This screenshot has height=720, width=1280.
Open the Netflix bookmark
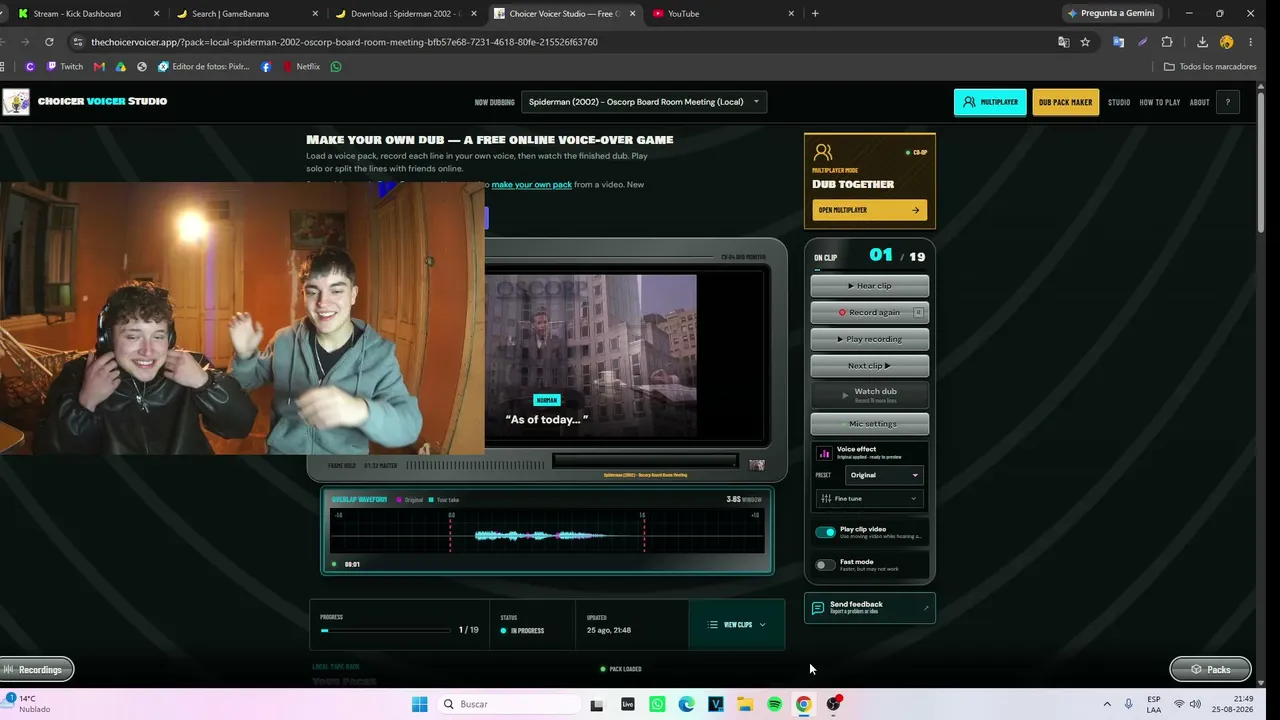tap(301, 67)
